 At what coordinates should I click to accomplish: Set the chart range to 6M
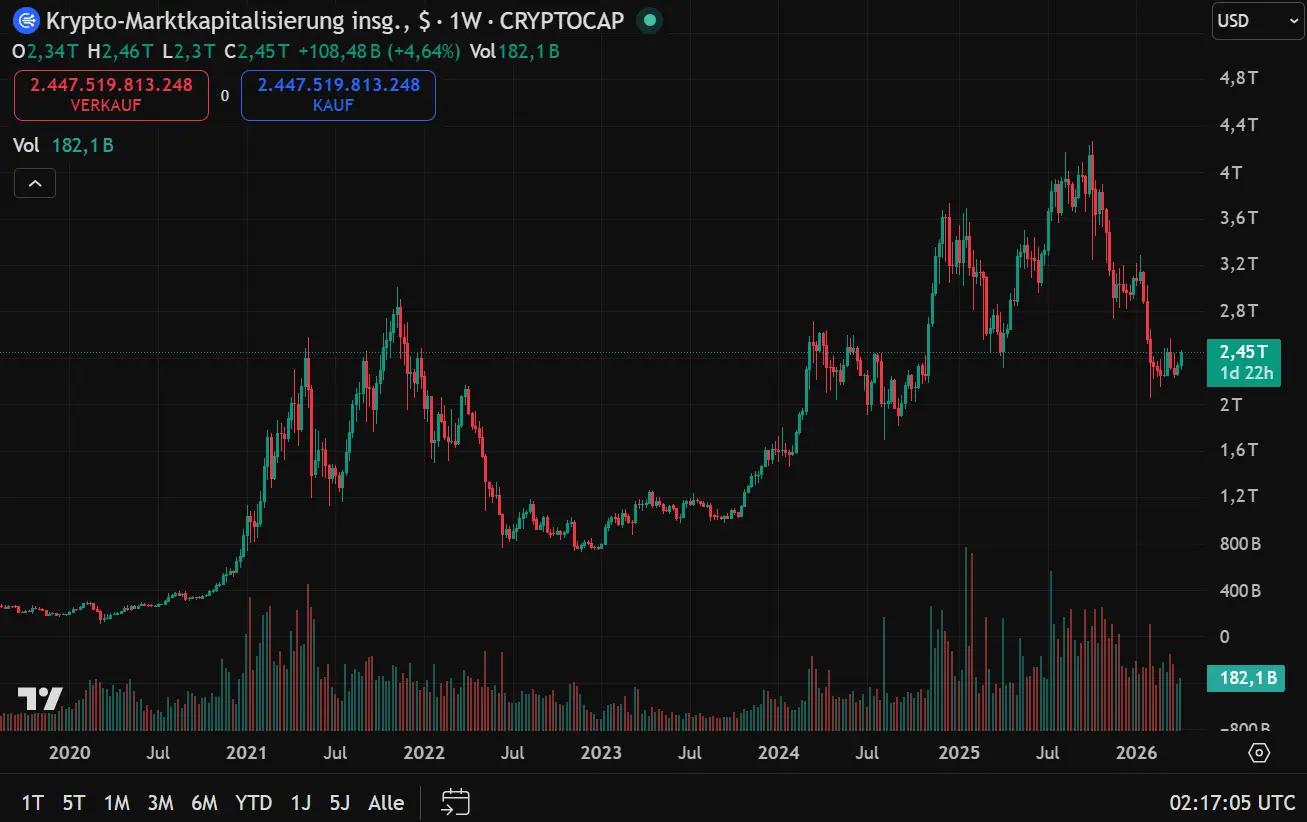click(204, 802)
